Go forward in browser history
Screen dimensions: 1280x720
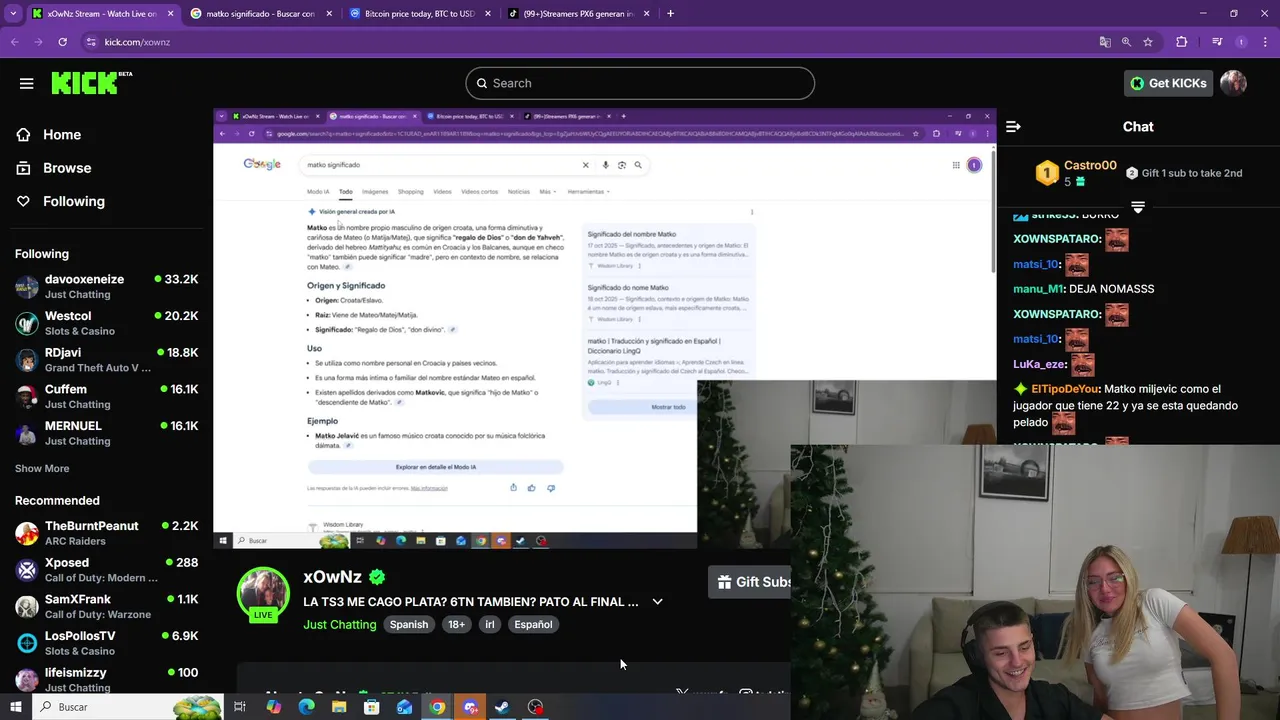point(38,42)
